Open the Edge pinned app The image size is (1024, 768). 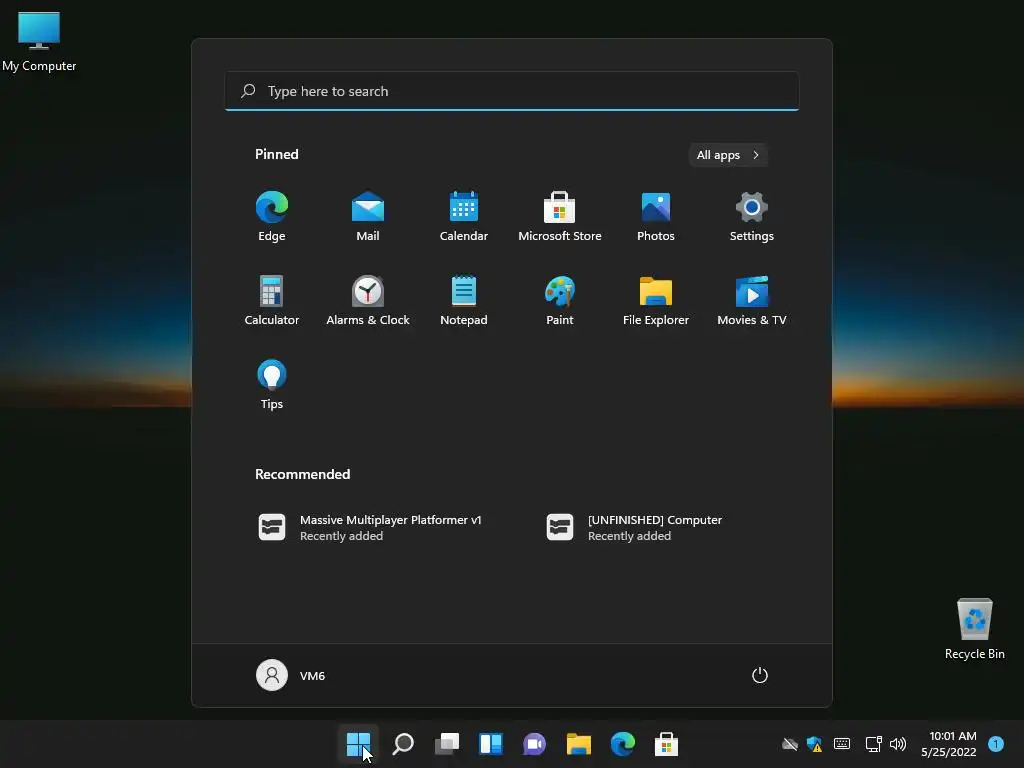[272, 216]
